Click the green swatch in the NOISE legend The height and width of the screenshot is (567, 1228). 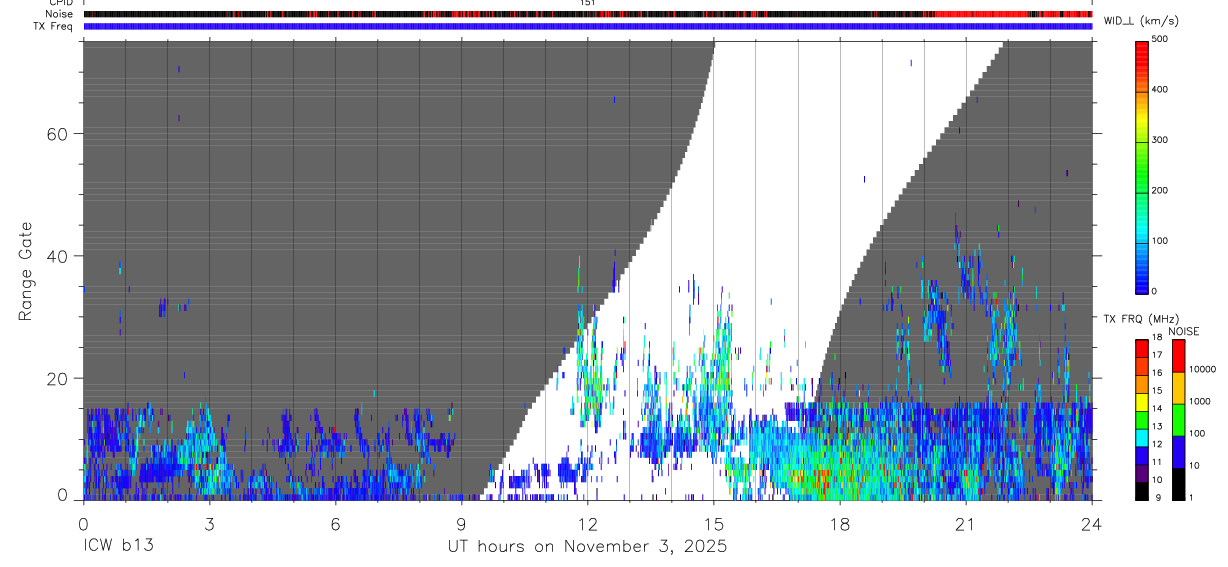1179,420
